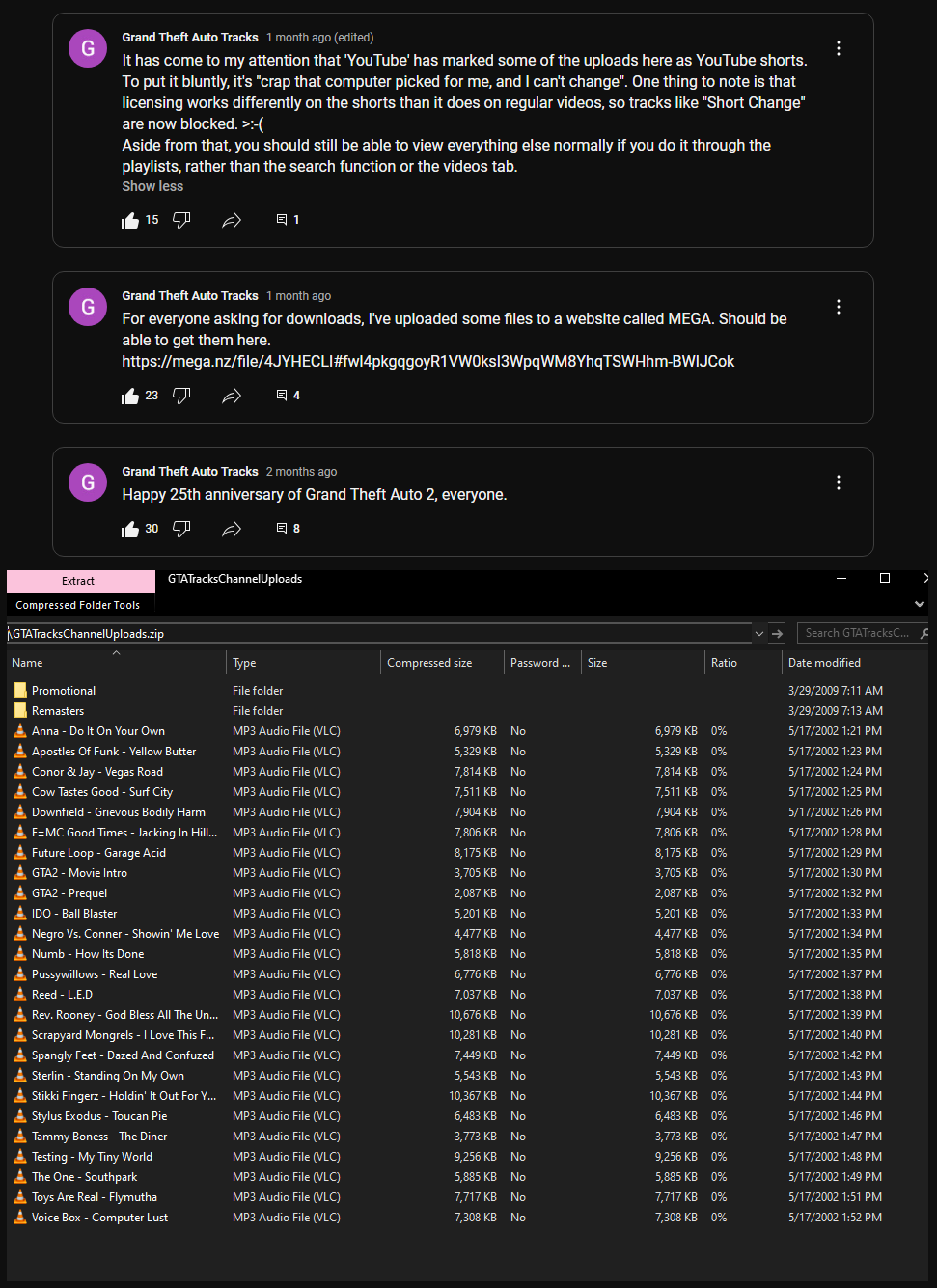Click VLC icon for Anna - Do It On Your Own

click(20, 731)
